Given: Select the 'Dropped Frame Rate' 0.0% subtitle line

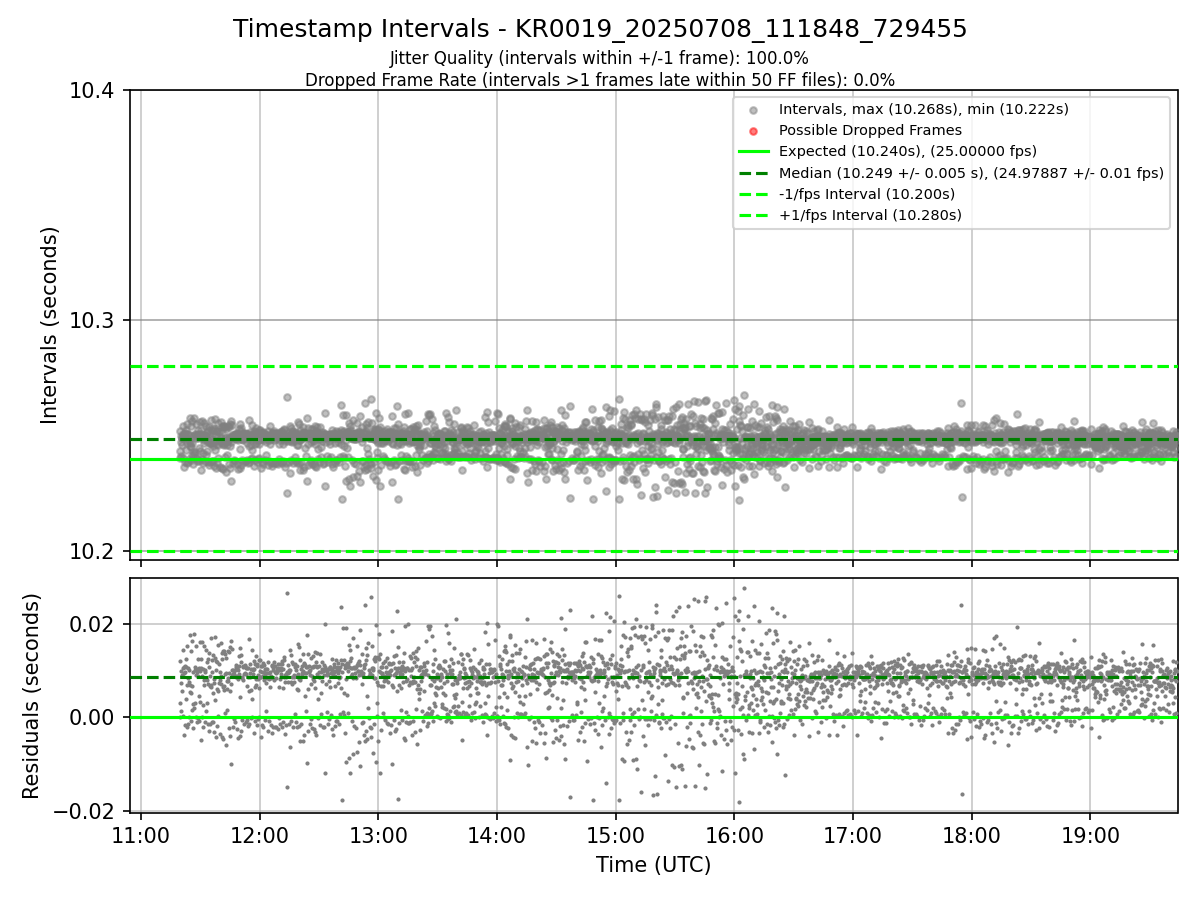Looking at the screenshot, I should click(x=600, y=80).
